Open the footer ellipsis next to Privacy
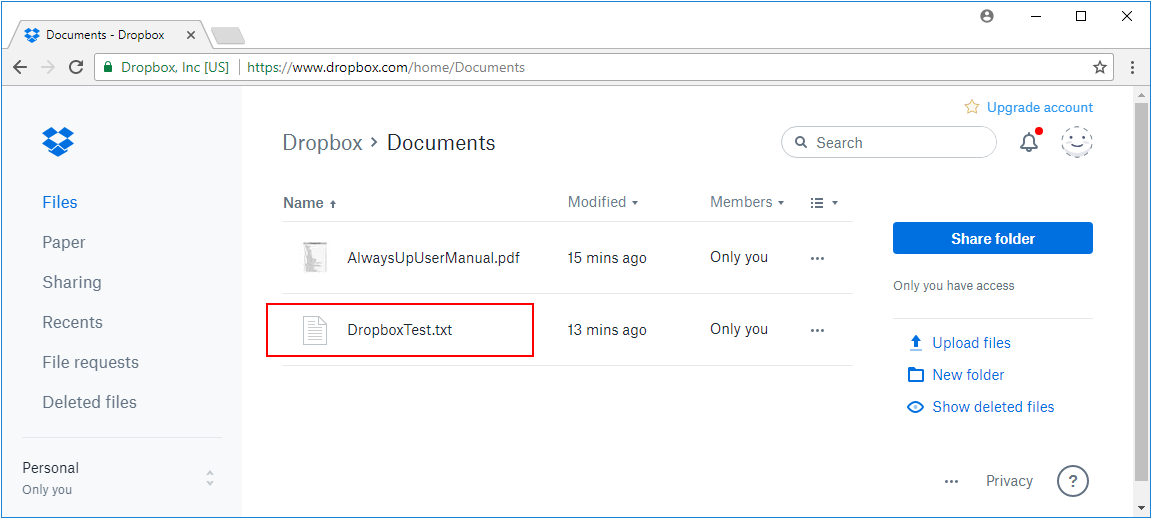This screenshot has width=1152, height=519. pyautogui.click(x=951, y=482)
